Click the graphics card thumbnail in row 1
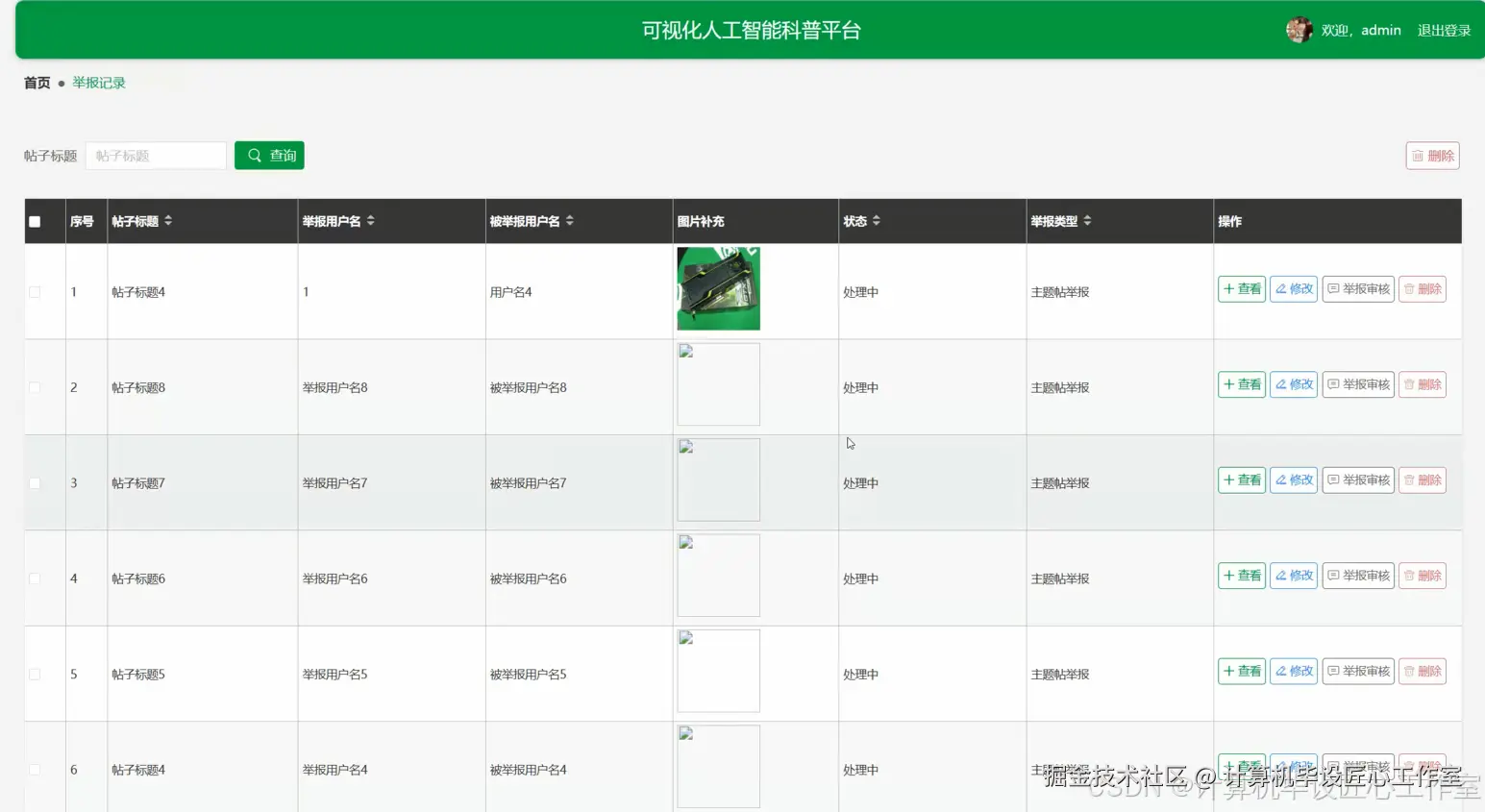 click(x=718, y=288)
